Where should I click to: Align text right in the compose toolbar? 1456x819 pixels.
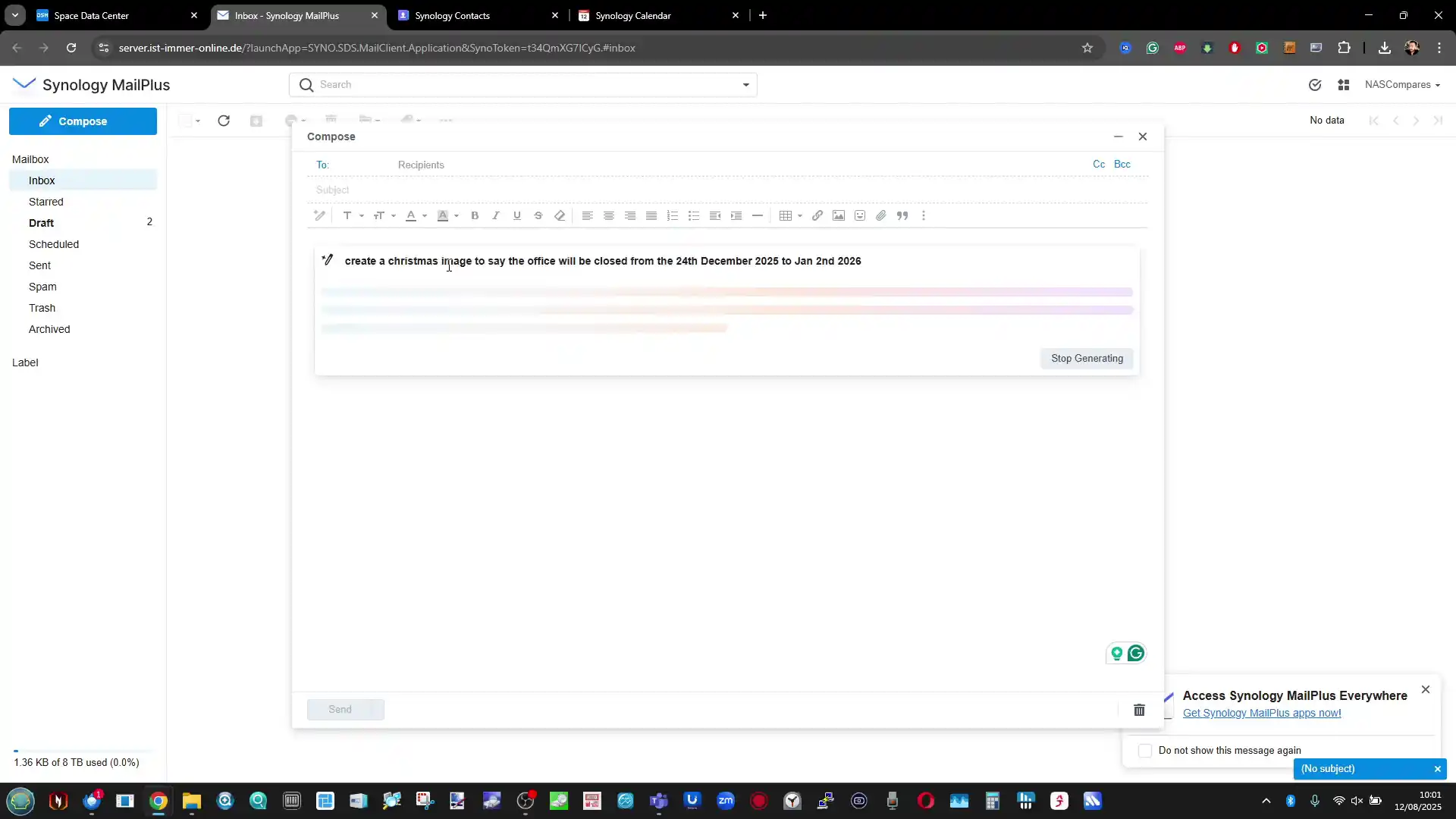click(x=630, y=216)
